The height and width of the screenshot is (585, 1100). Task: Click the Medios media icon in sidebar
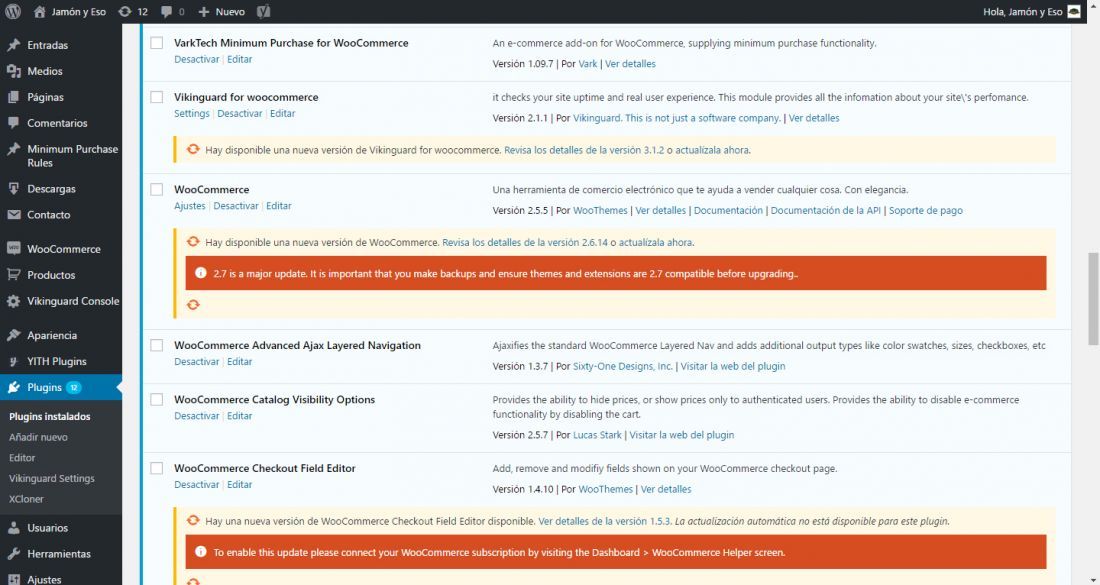[x=13, y=71]
